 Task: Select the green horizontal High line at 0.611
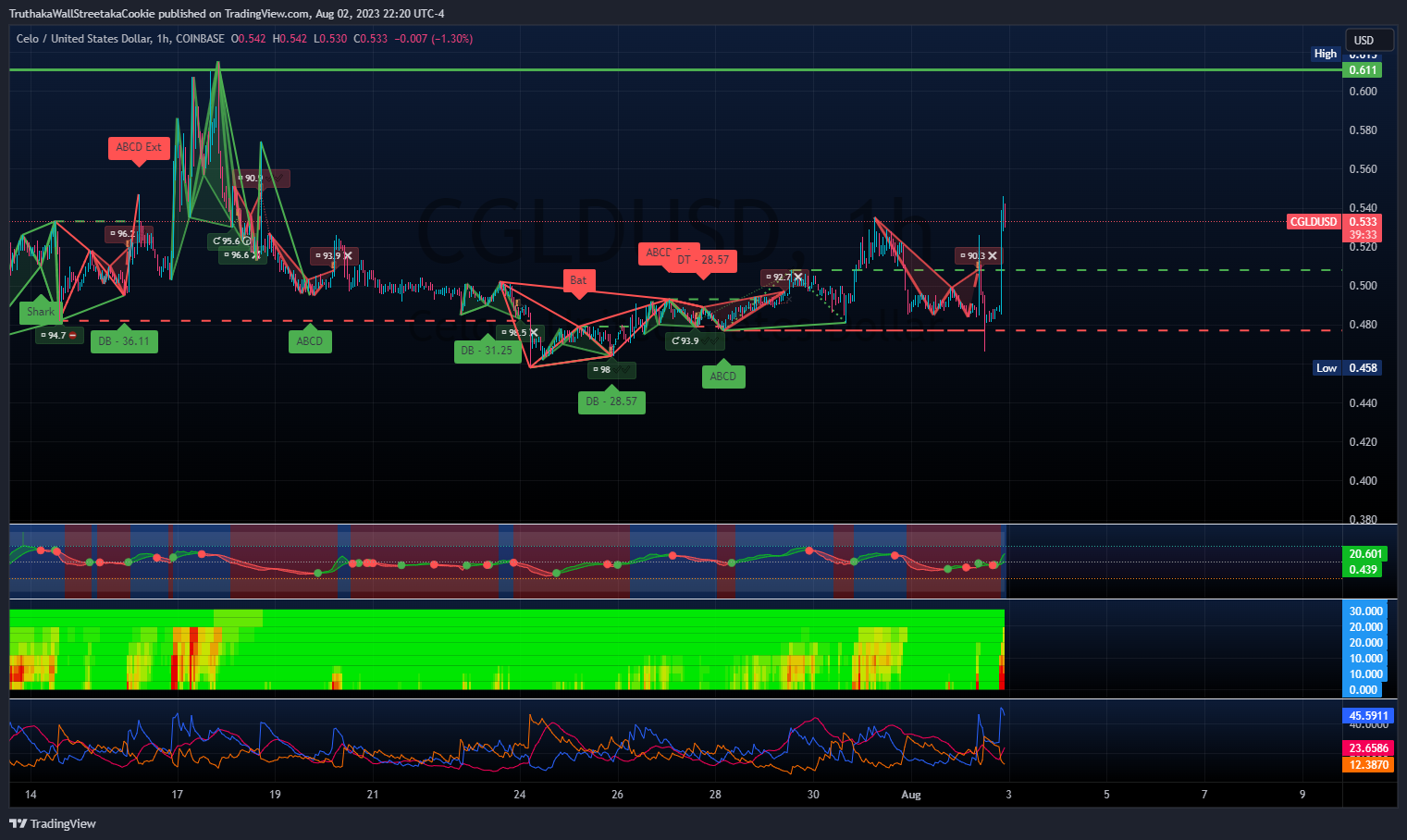click(675, 69)
